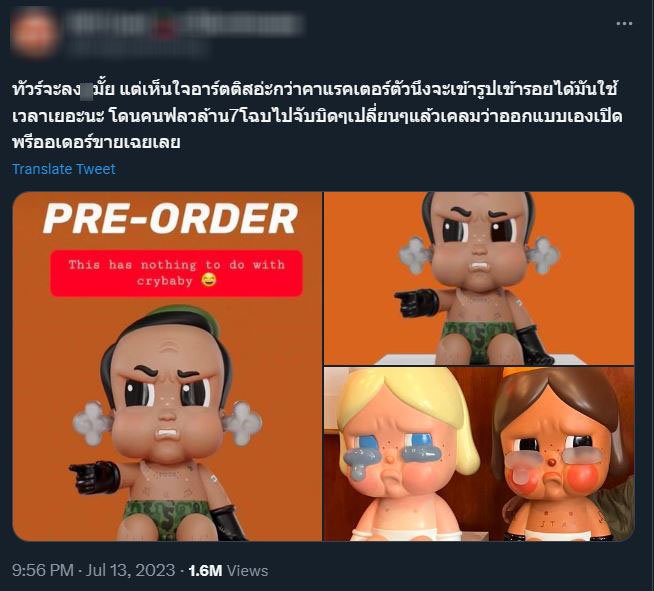Click the blurred display name
654x591 pixels.
click(184, 23)
